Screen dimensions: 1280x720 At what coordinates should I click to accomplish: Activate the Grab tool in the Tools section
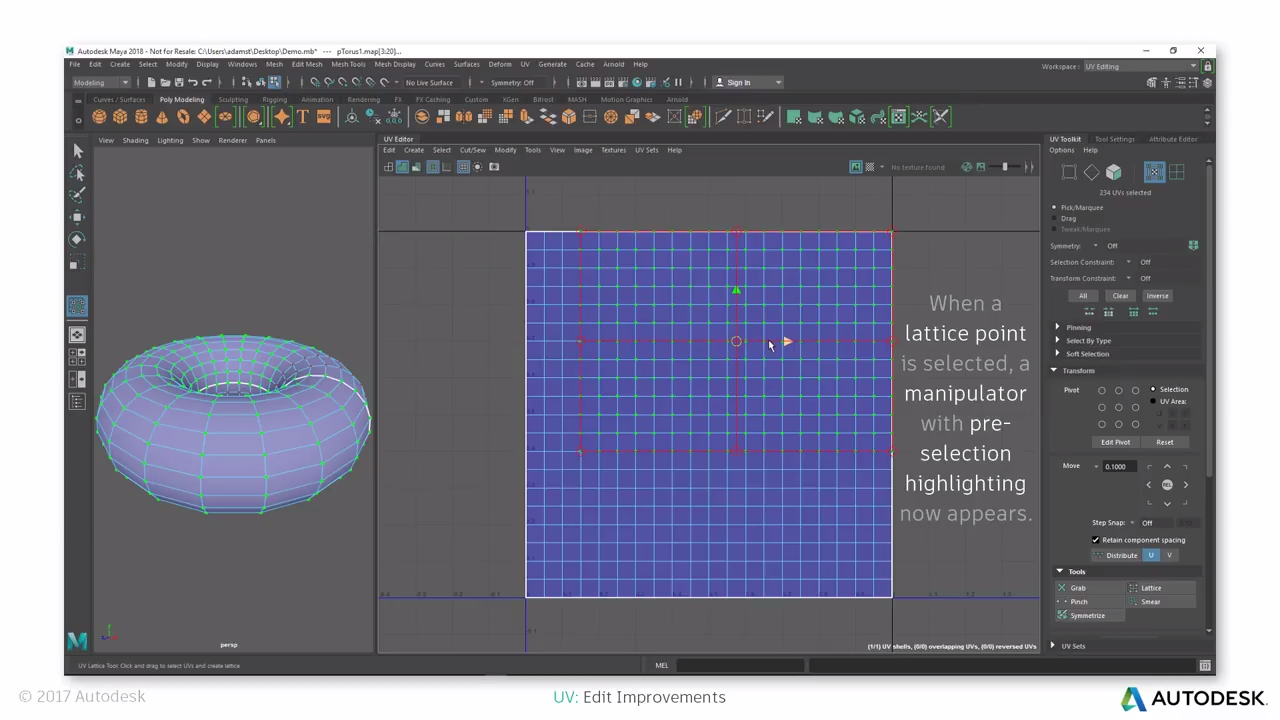coord(1077,588)
